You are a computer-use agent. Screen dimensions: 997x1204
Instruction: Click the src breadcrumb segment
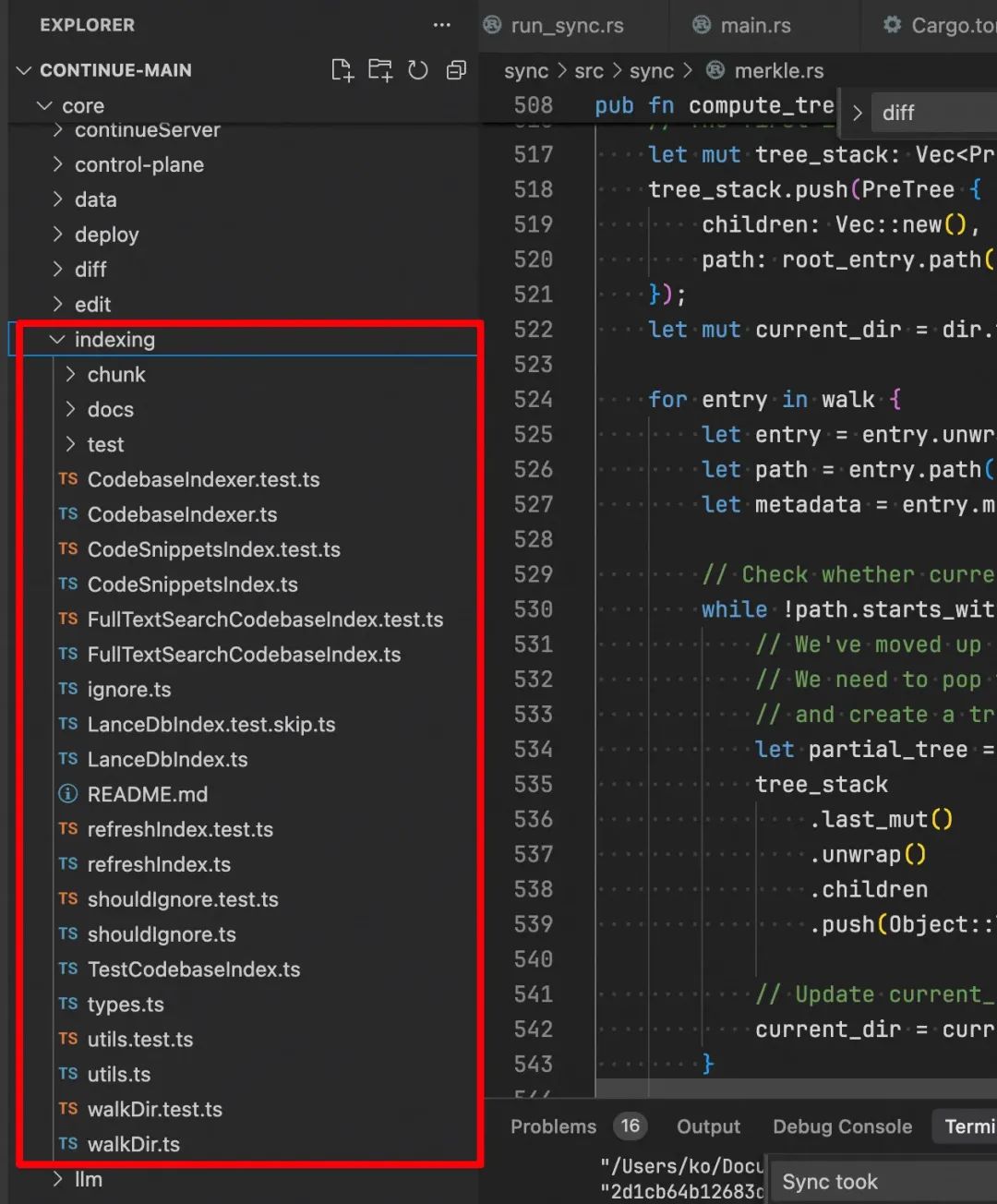tap(589, 71)
